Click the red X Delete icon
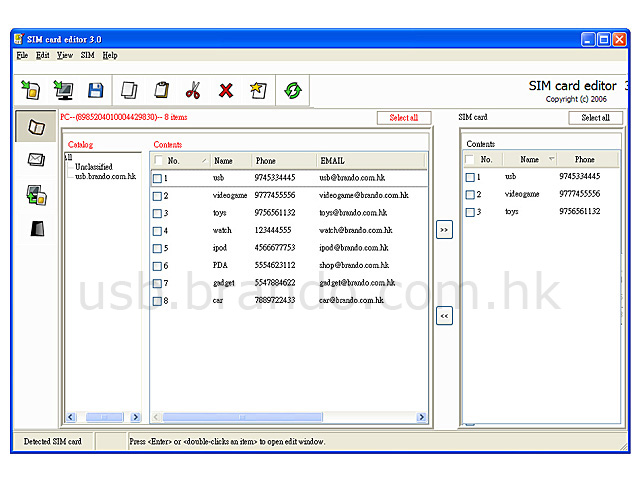Screen dimensions: 640x480 pyautogui.click(x=226, y=90)
